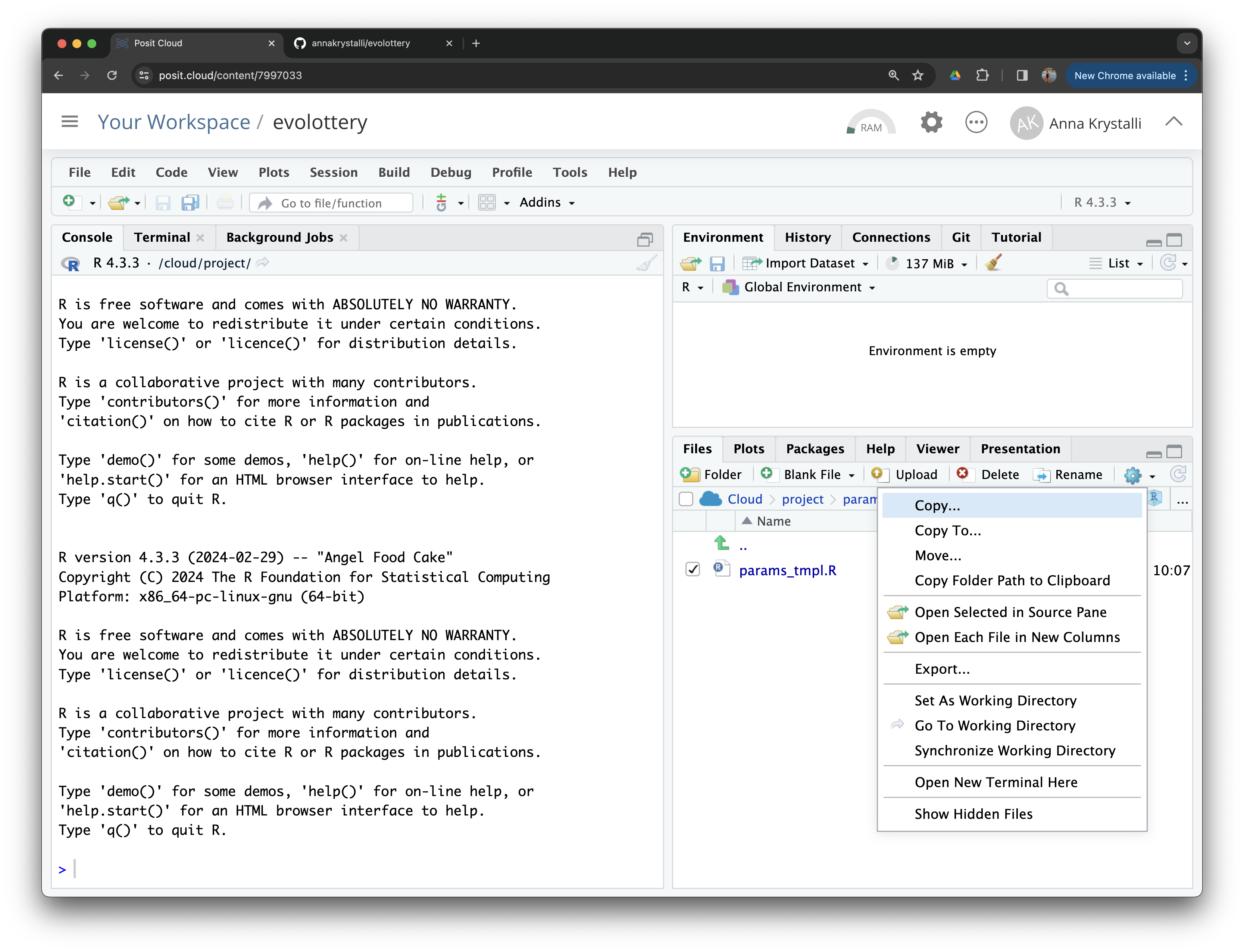Select Copy... in the context menu
This screenshot has width=1244, height=952.
[1012, 505]
